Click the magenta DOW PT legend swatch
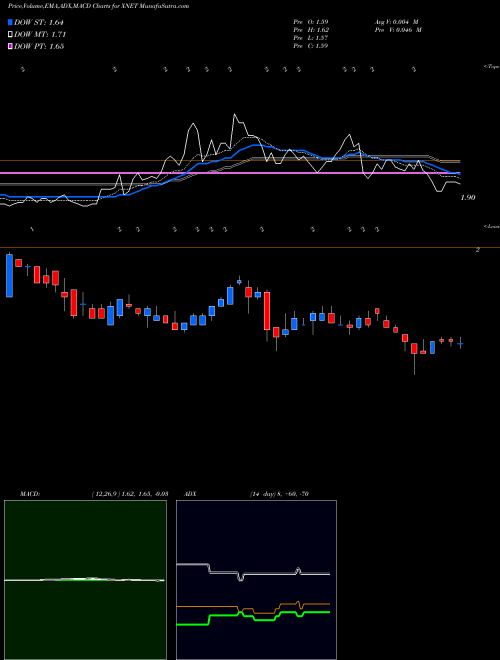Viewport: 500px width, 660px height. tap(11, 46)
